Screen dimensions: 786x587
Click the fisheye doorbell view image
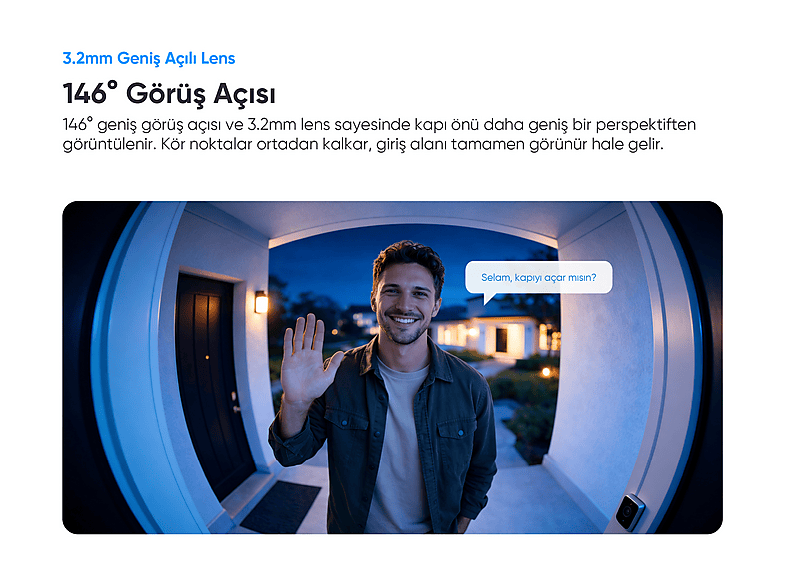392,367
